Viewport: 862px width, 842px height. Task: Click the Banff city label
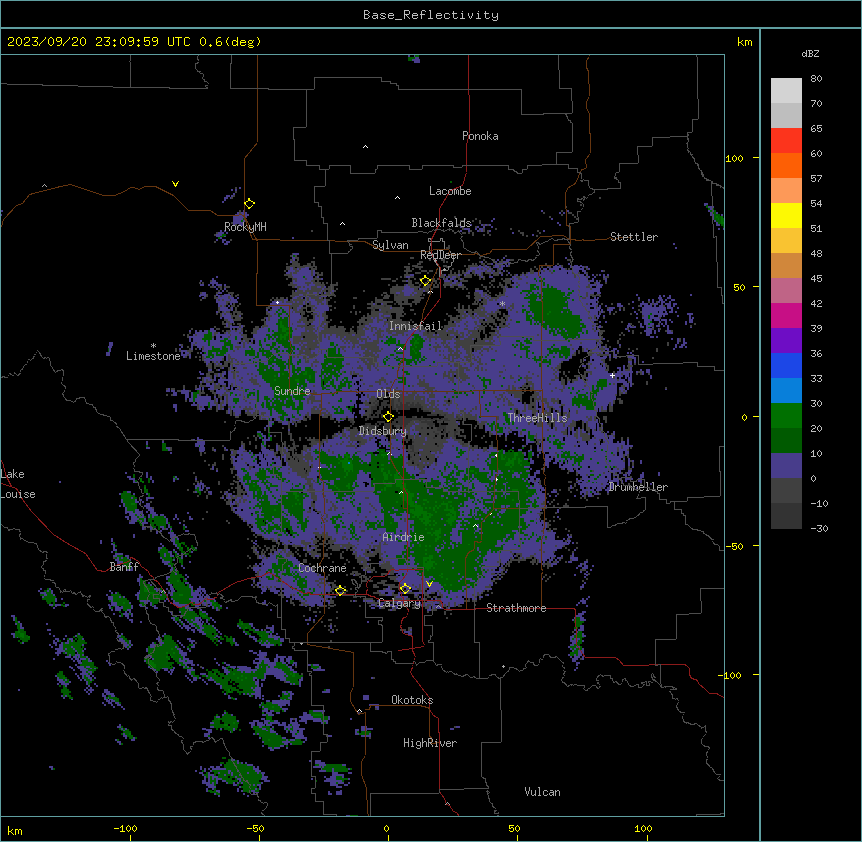coord(124,567)
